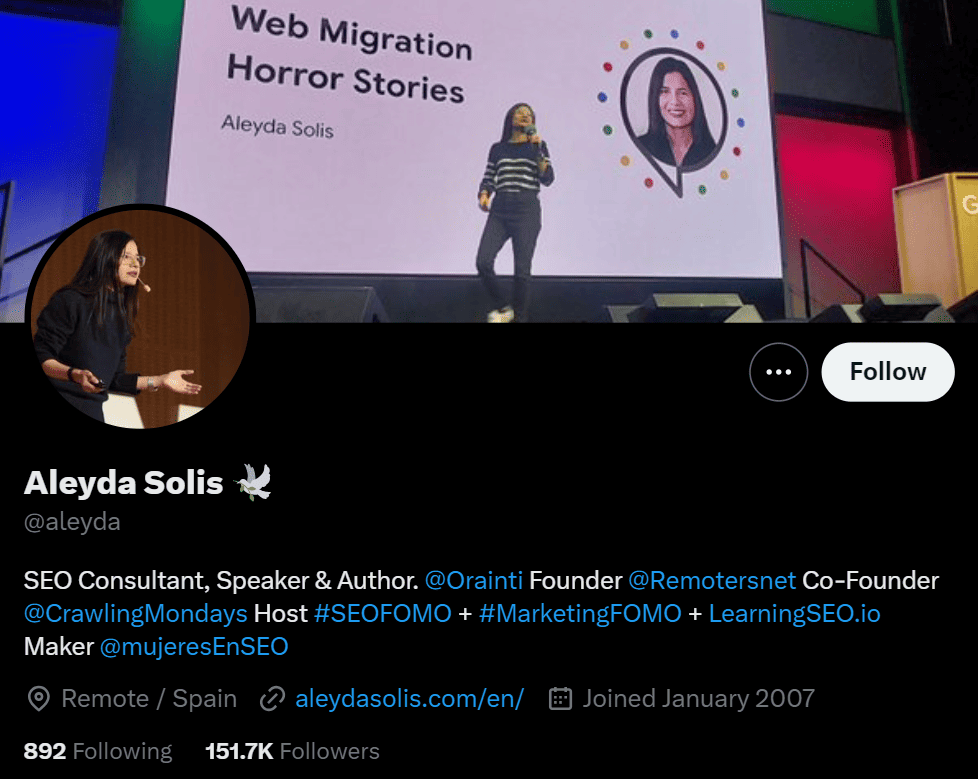Click the chain link icon beside website

[x=272, y=699]
